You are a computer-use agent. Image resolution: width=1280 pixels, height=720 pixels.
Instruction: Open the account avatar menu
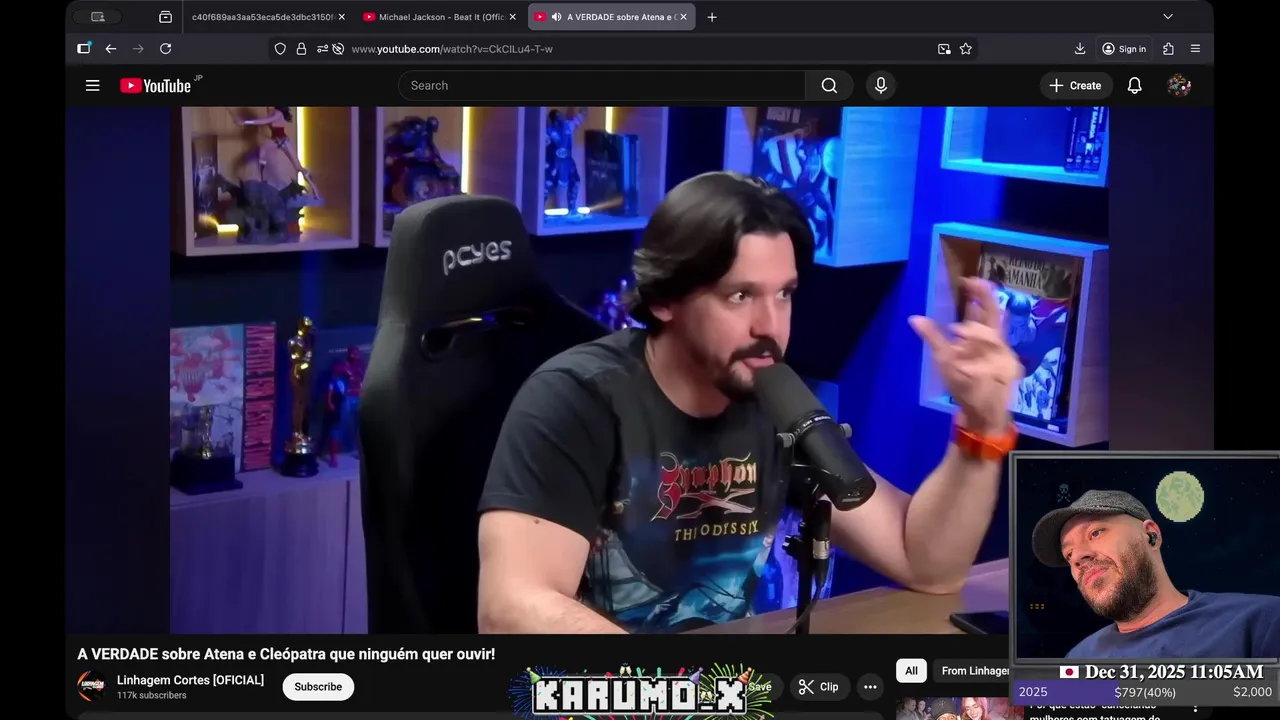click(x=1179, y=86)
